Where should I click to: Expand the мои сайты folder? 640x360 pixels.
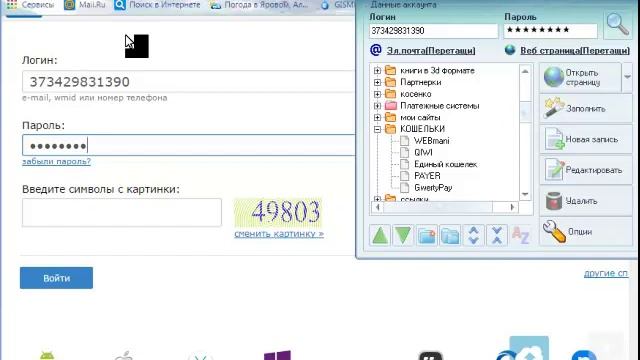point(377,118)
